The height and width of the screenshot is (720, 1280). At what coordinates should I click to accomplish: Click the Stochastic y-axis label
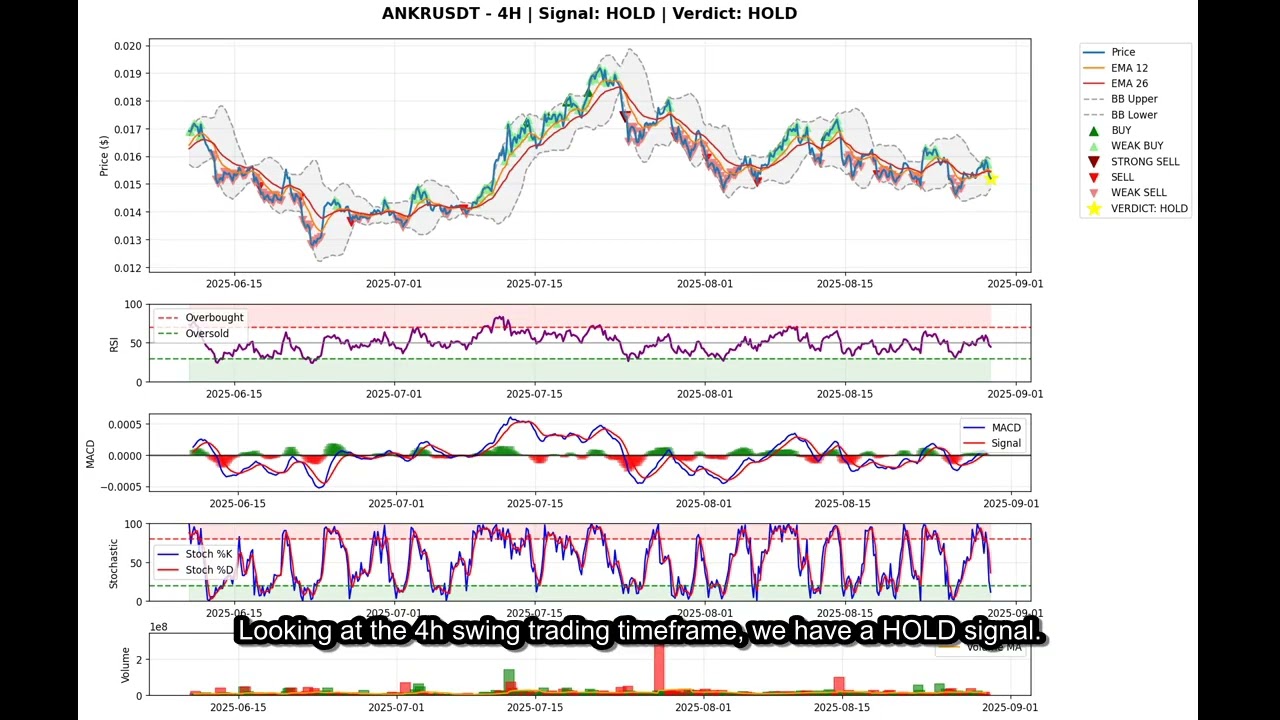(x=114, y=563)
